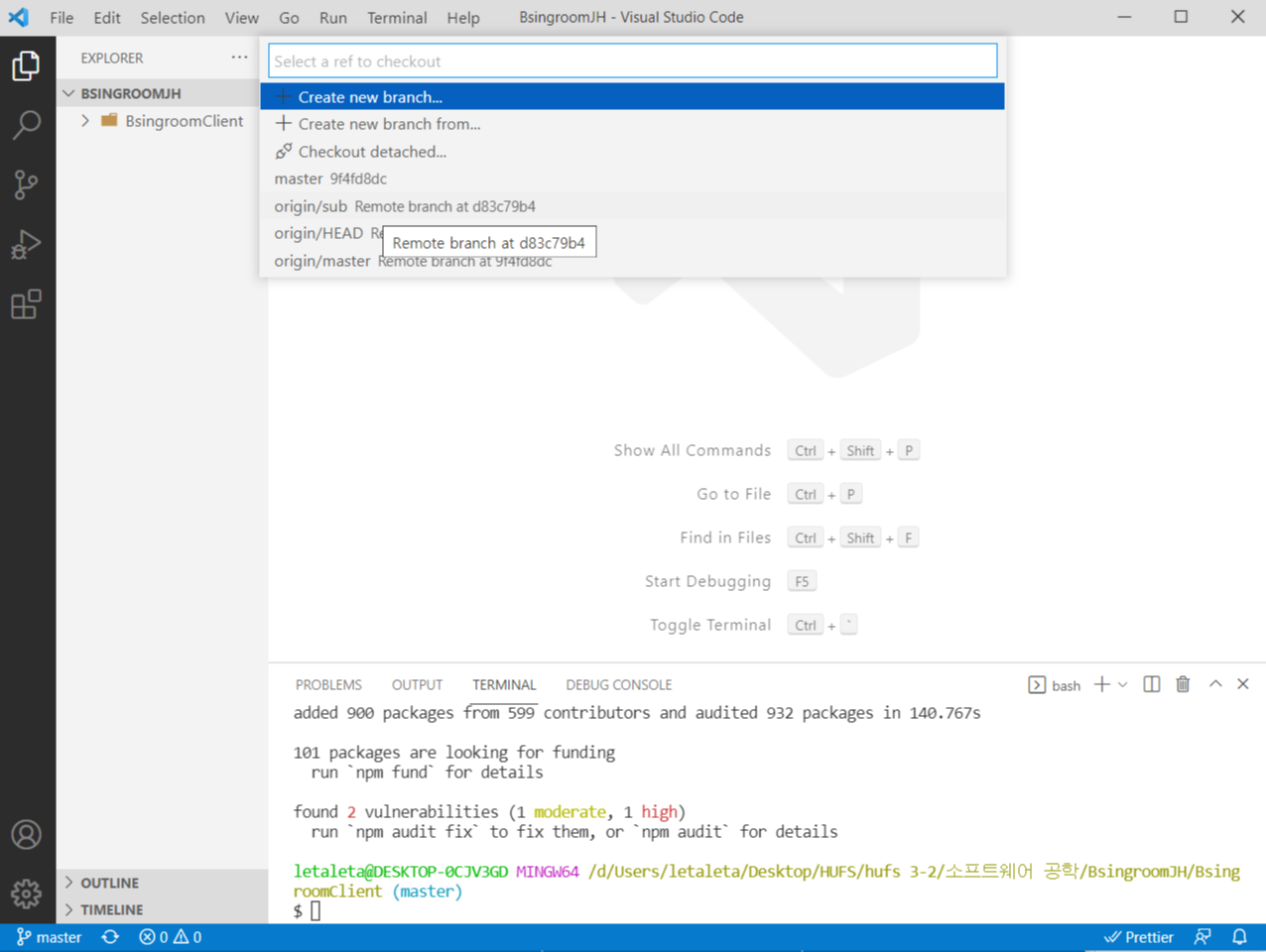1266x952 pixels.
Task: Open the Extensions view icon
Action: (27, 303)
